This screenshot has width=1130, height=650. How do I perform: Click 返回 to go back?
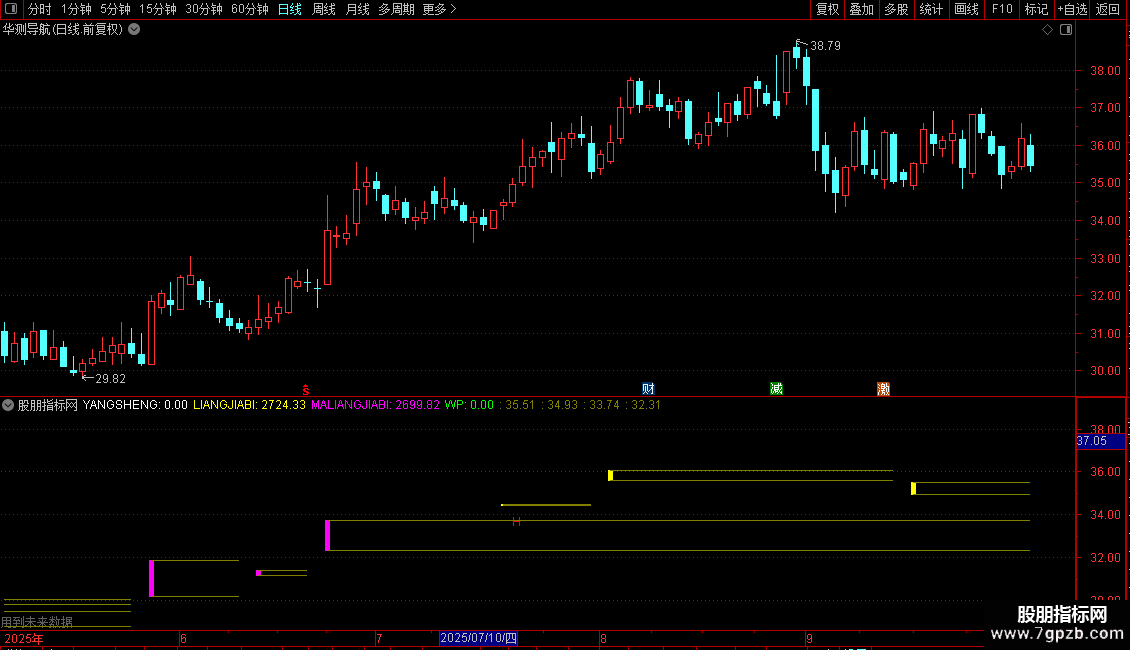(x=1108, y=9)
